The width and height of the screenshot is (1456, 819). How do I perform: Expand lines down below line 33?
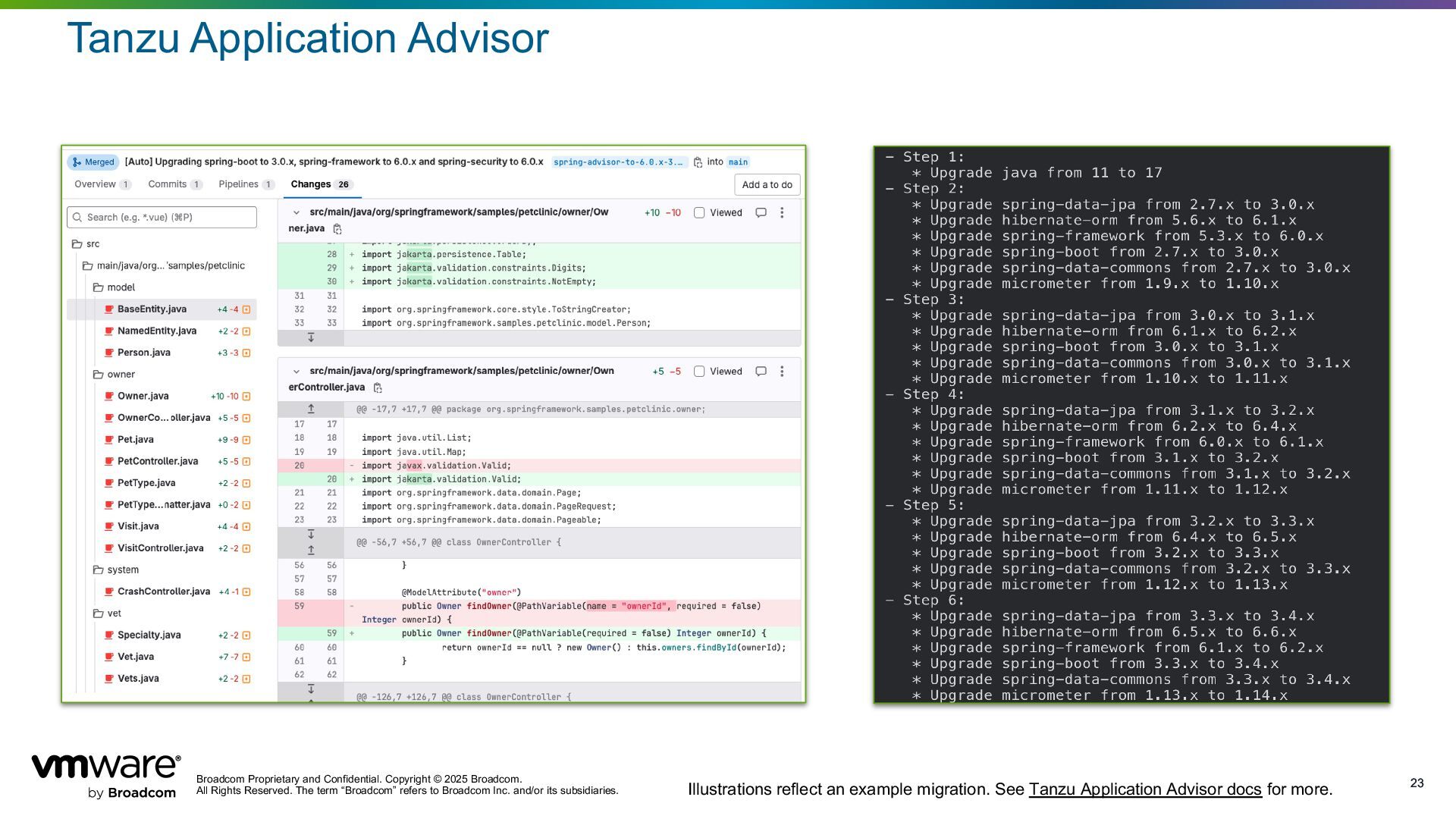coord(311,337)
